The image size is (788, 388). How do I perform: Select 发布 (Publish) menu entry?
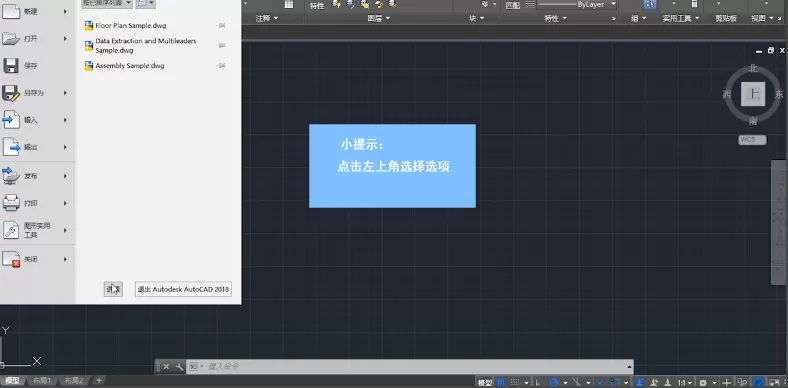[36, 176]
